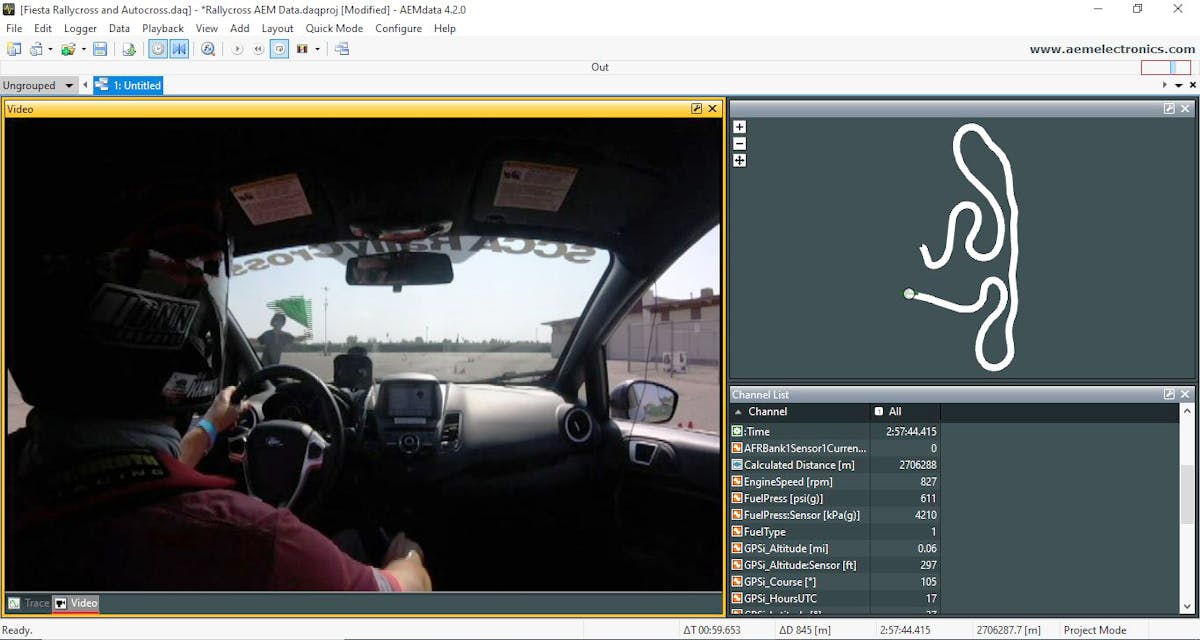Toggle the loop playback button
Screen dimensions: 1200x640
pos(280,49)
